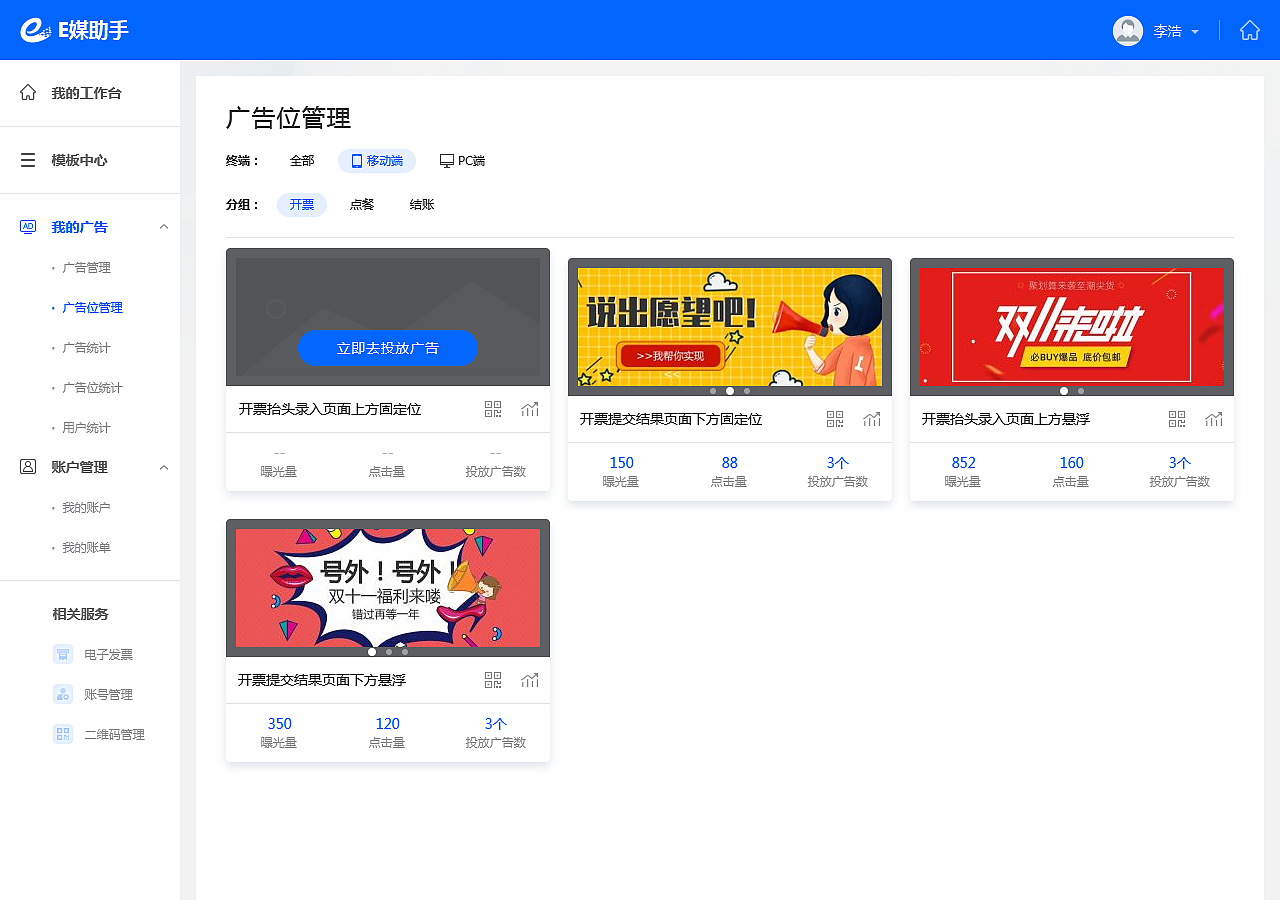Open statistics chart for 开票抬头录入页面上方悬浮
The width and height of the screenshot is (1280, 900).
click(1214, 419)
